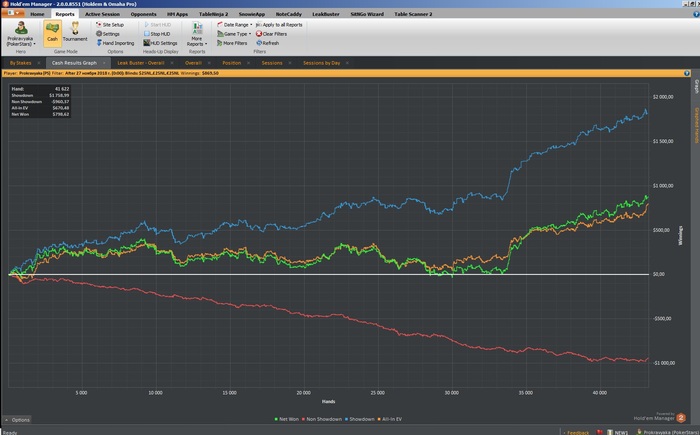This screenshot has height=435, width=700.
Task: Open the vertical Graphed Hands side tab
Action: click(696, 125)
